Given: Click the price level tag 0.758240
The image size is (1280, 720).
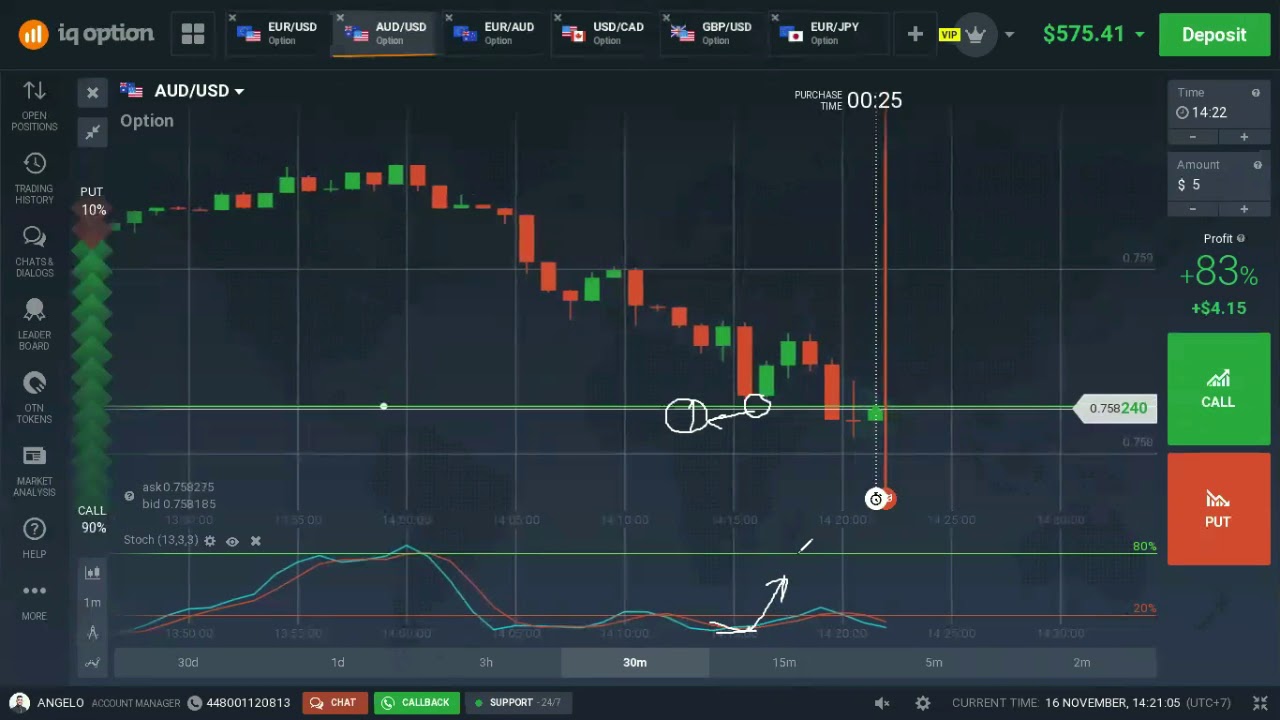Looking at the screenshot, I should 1116,408.
